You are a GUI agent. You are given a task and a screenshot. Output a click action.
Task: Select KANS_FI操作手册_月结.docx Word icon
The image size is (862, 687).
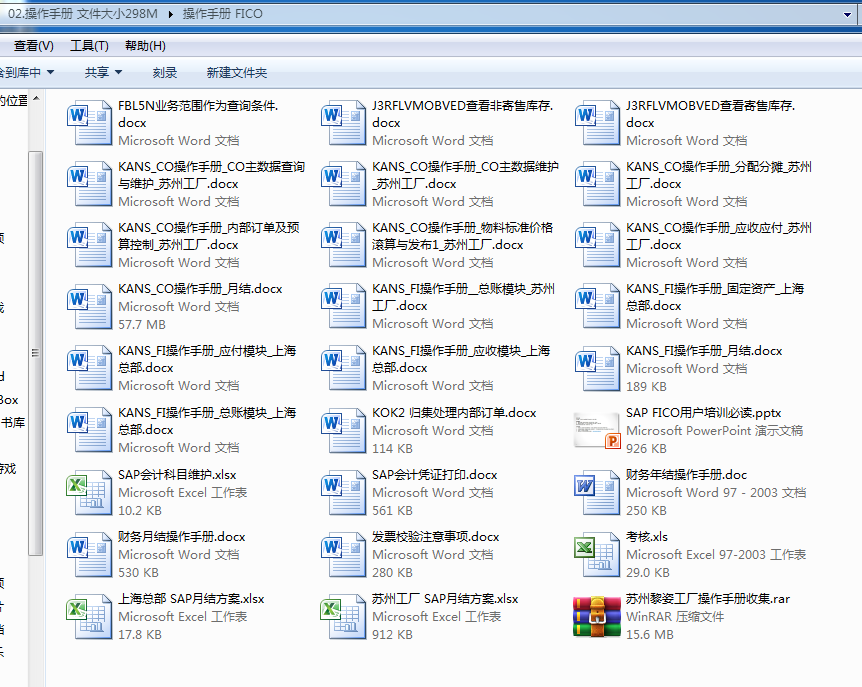click(x=597, y=368)
